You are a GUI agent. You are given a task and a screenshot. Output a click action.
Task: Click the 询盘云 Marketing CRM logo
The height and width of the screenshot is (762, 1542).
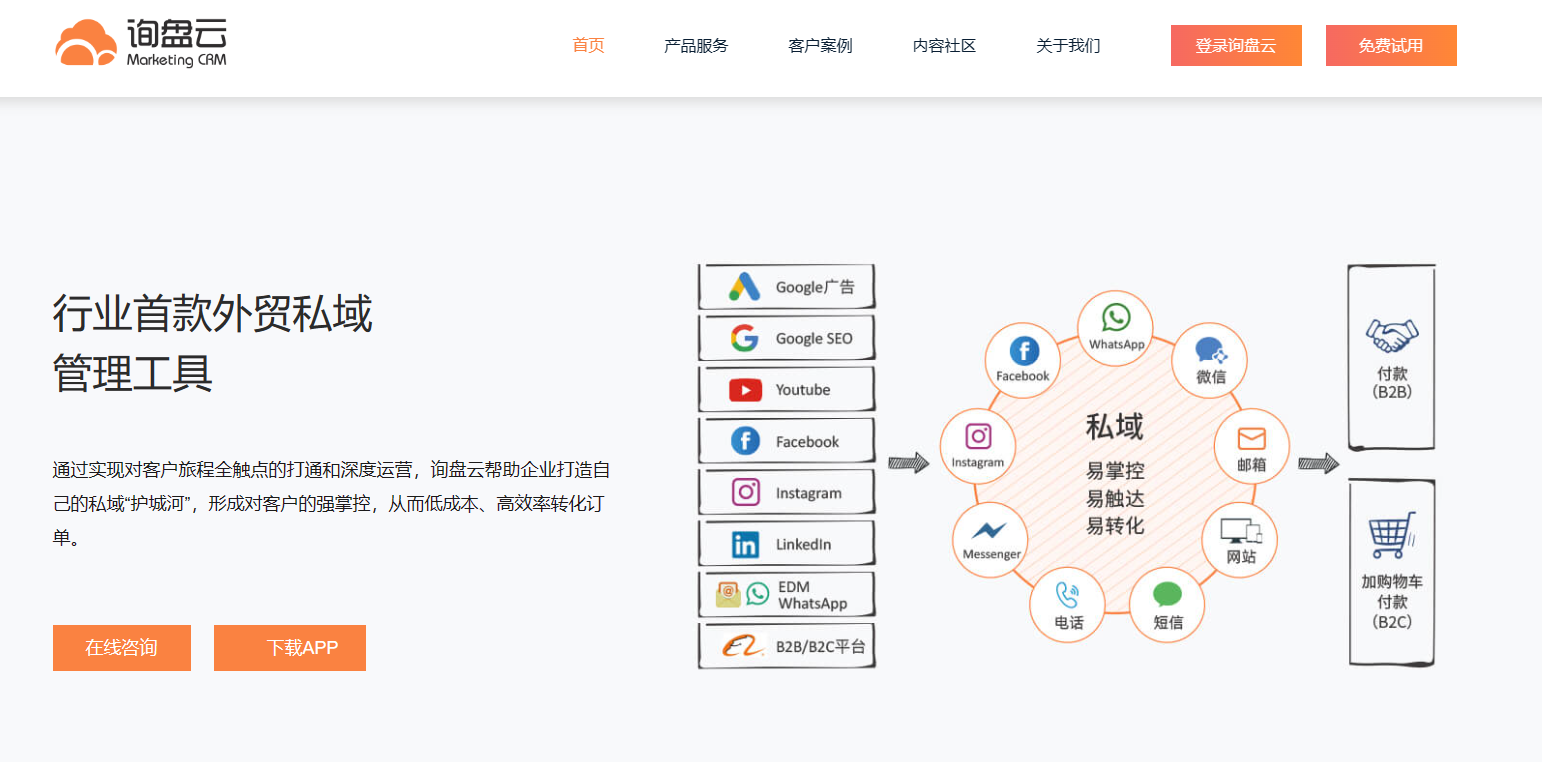[141, 43]
